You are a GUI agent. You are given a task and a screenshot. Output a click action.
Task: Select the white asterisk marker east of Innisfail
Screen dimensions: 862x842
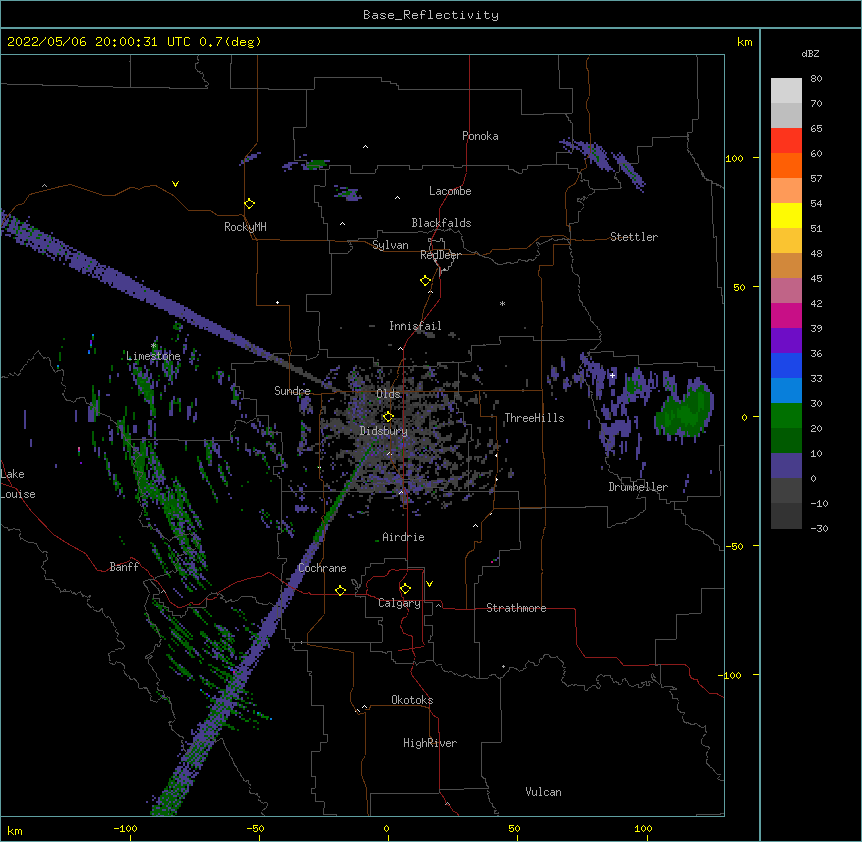502,303
